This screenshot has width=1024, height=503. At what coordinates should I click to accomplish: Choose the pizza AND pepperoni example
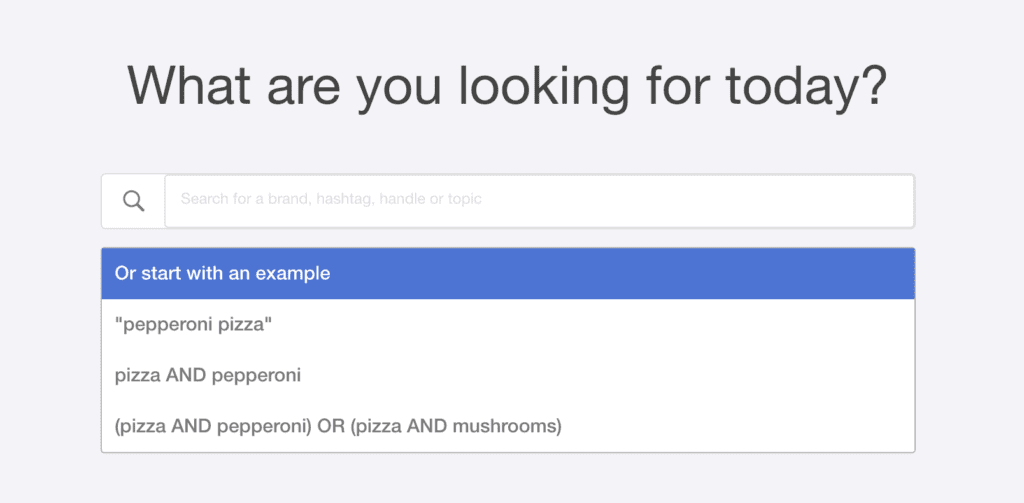[208, 376]
